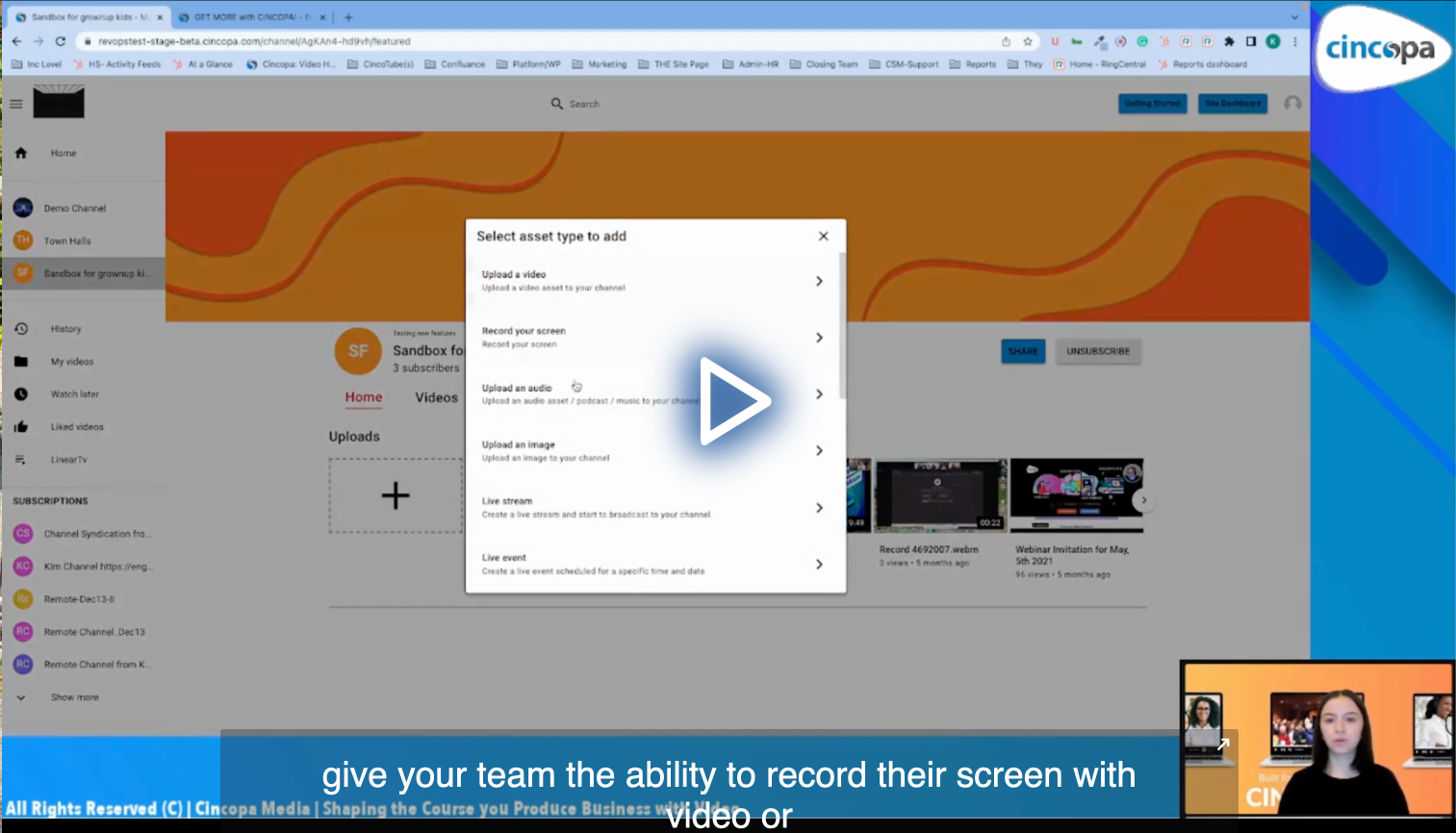Open the navigation hamburger menu
Screen dimensions: 1456x833
point(15,103)
